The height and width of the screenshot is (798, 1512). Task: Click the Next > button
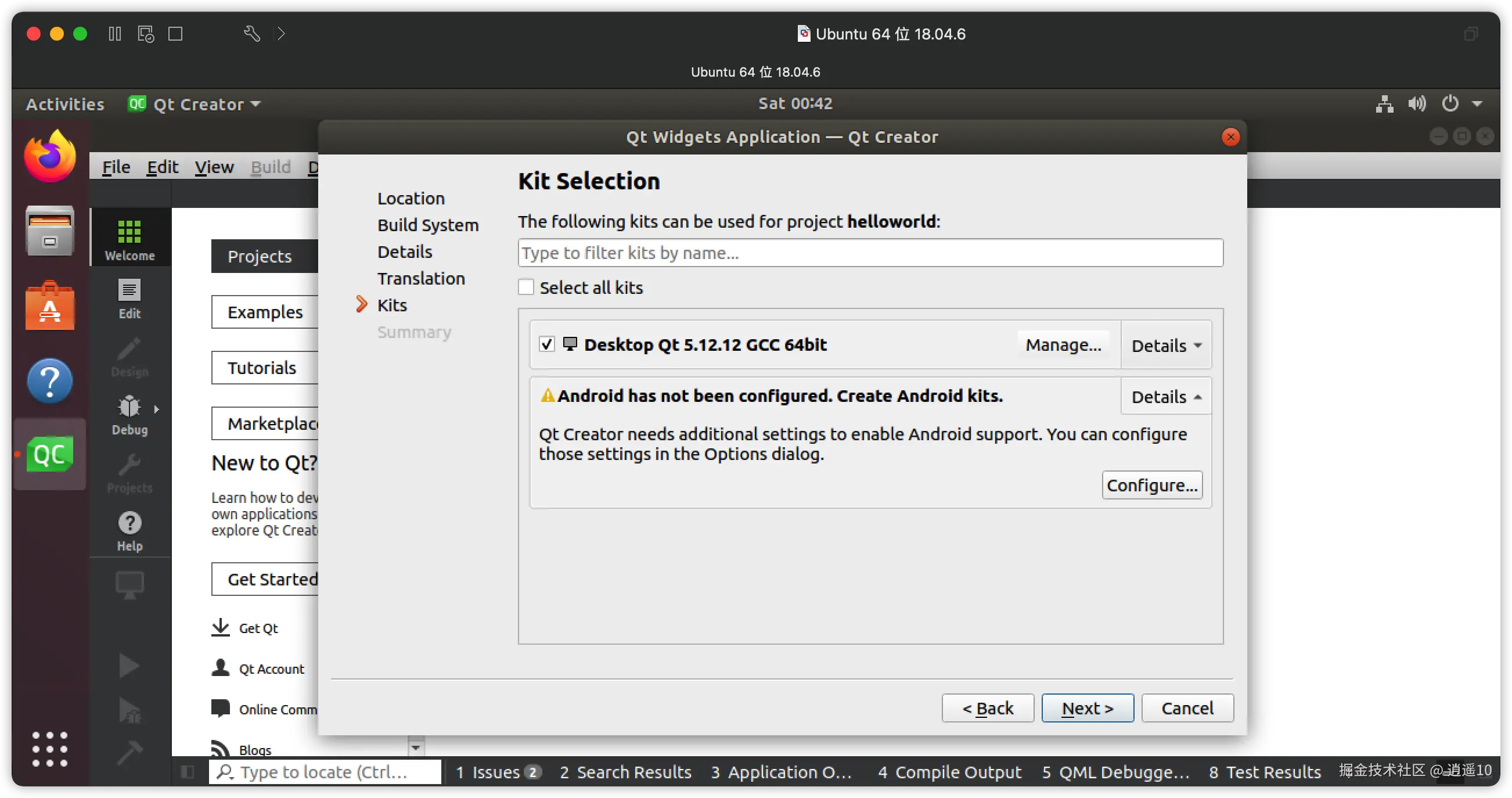coord(1087,707)
